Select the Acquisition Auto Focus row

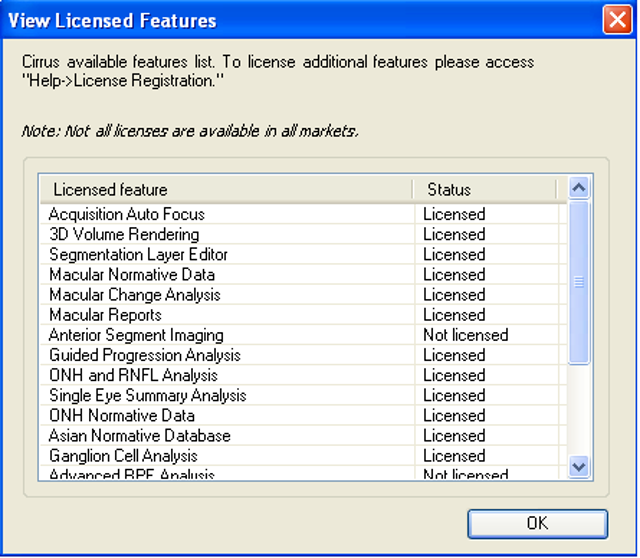click(x=303, y=214)
